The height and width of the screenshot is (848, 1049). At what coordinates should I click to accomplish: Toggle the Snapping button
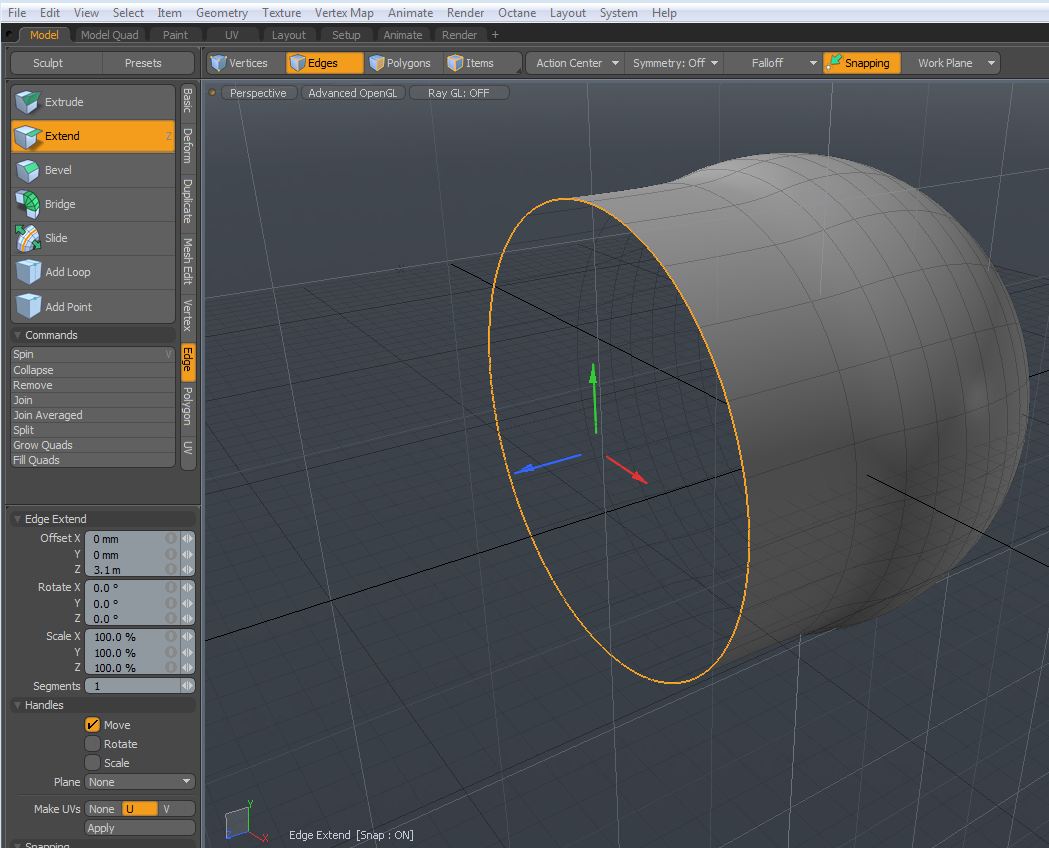(862, 63)
